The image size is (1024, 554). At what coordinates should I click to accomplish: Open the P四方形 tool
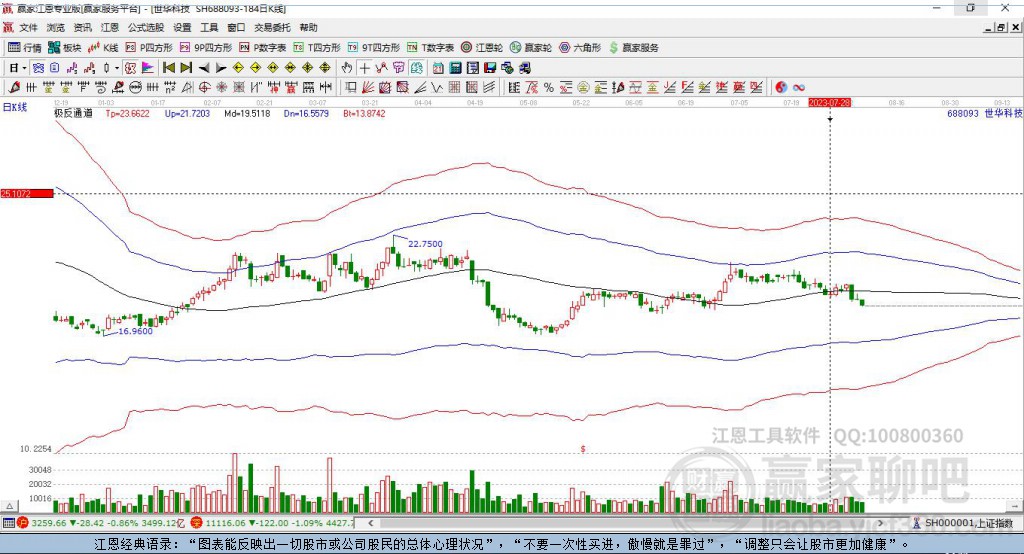(x=149, y=48)
